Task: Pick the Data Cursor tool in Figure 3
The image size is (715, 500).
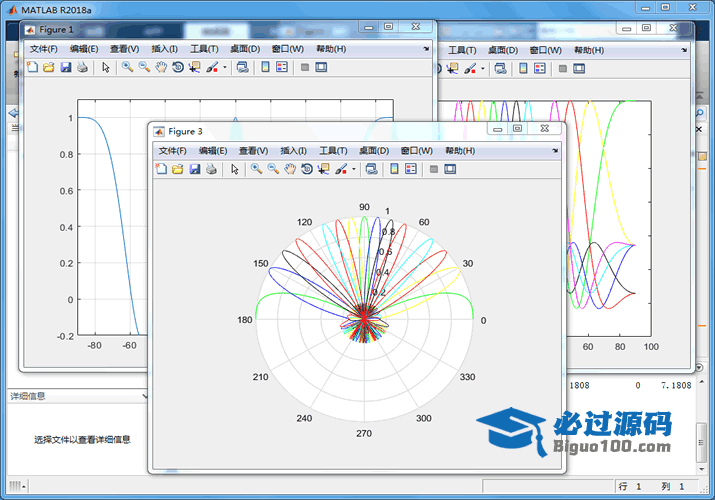Action: 322,169
